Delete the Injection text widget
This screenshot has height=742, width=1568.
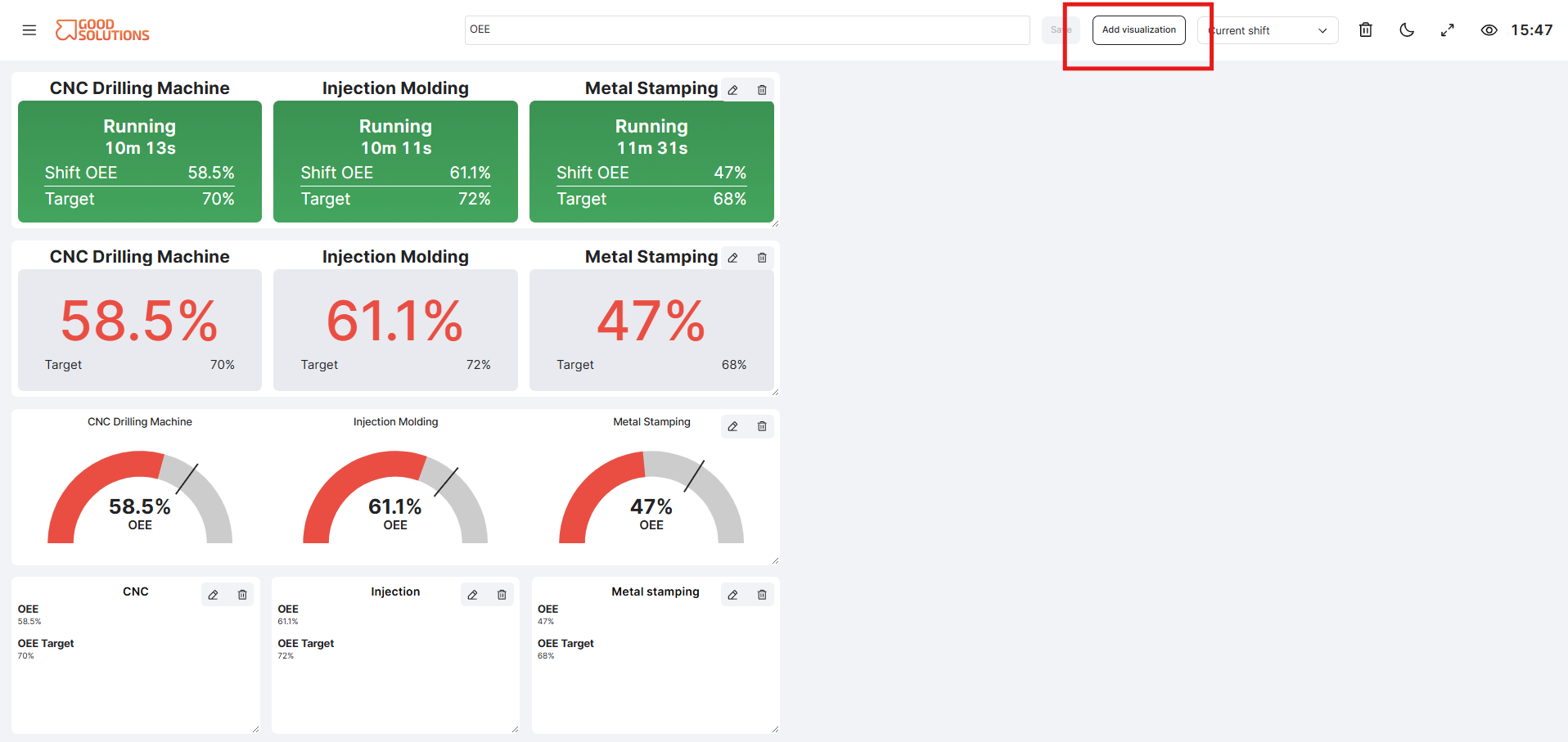502,595
